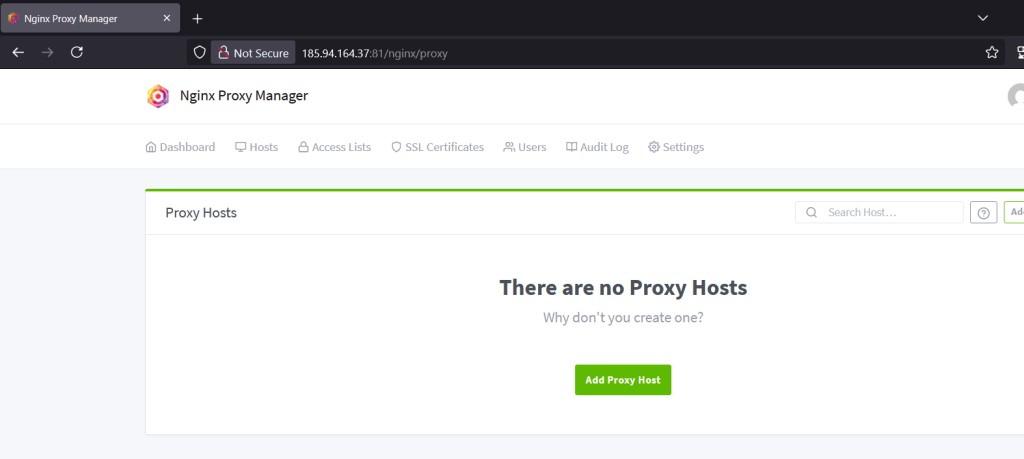This screenshot has height=459, width=1024.
Task: Select the Nginx Proxy Manager browser tab
Action: coord(90,18)
